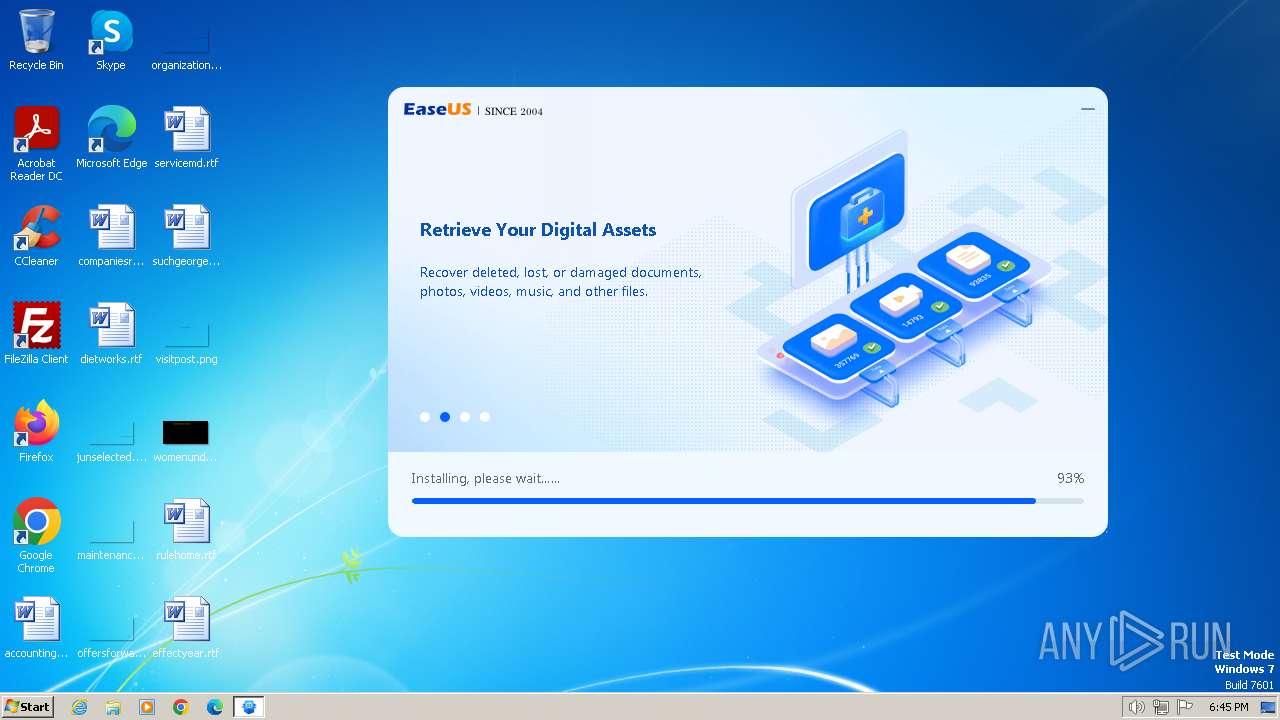Open the volume control in system tray

[1136, 707]
